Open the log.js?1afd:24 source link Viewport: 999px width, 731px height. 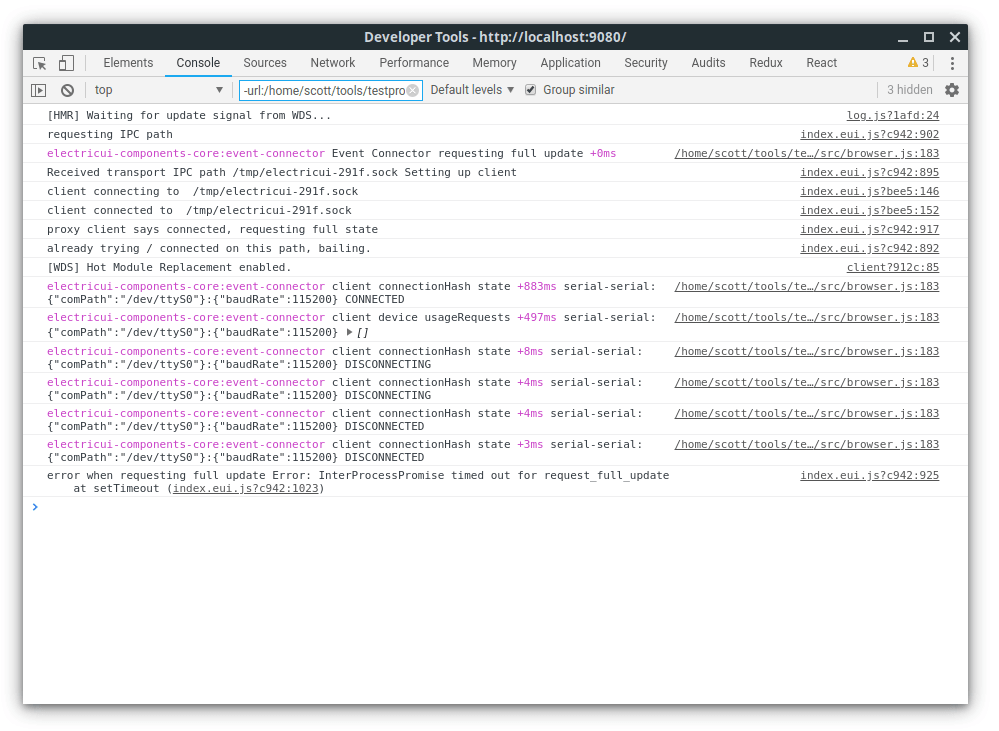892,116
